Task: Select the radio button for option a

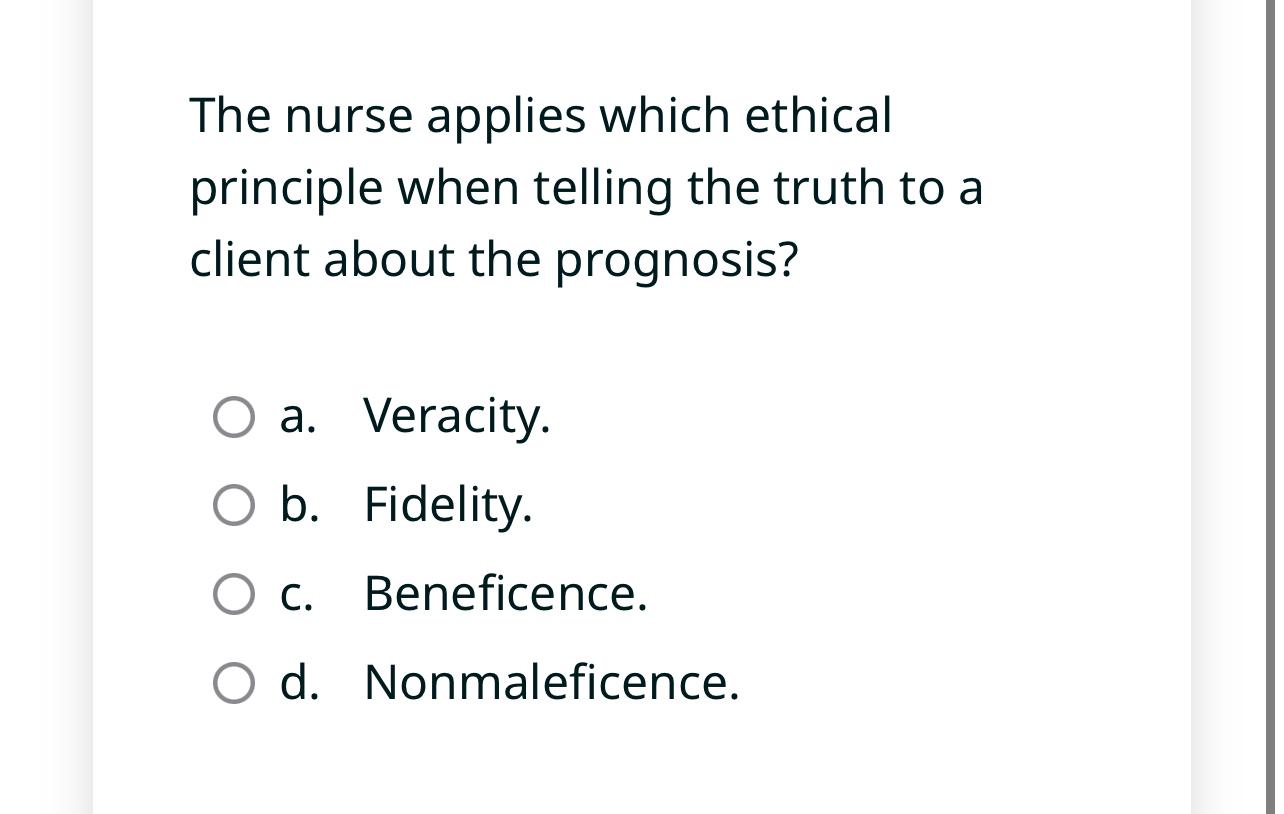Action: pos(233,417)
